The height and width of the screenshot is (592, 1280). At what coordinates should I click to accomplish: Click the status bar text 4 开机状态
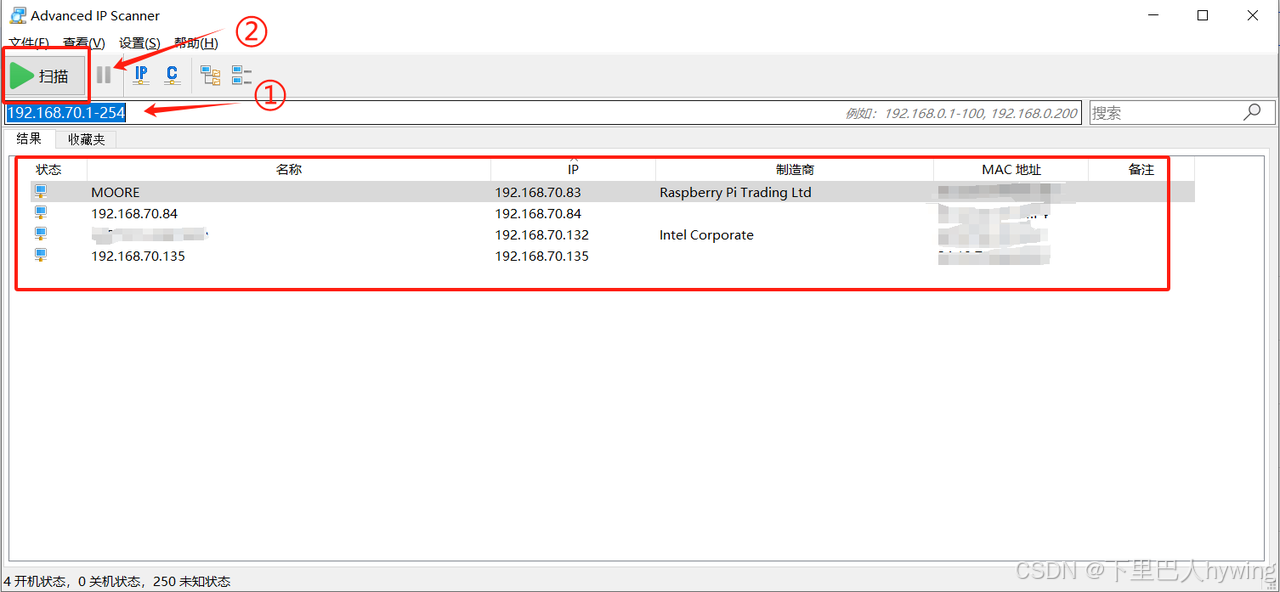[36, 581]
